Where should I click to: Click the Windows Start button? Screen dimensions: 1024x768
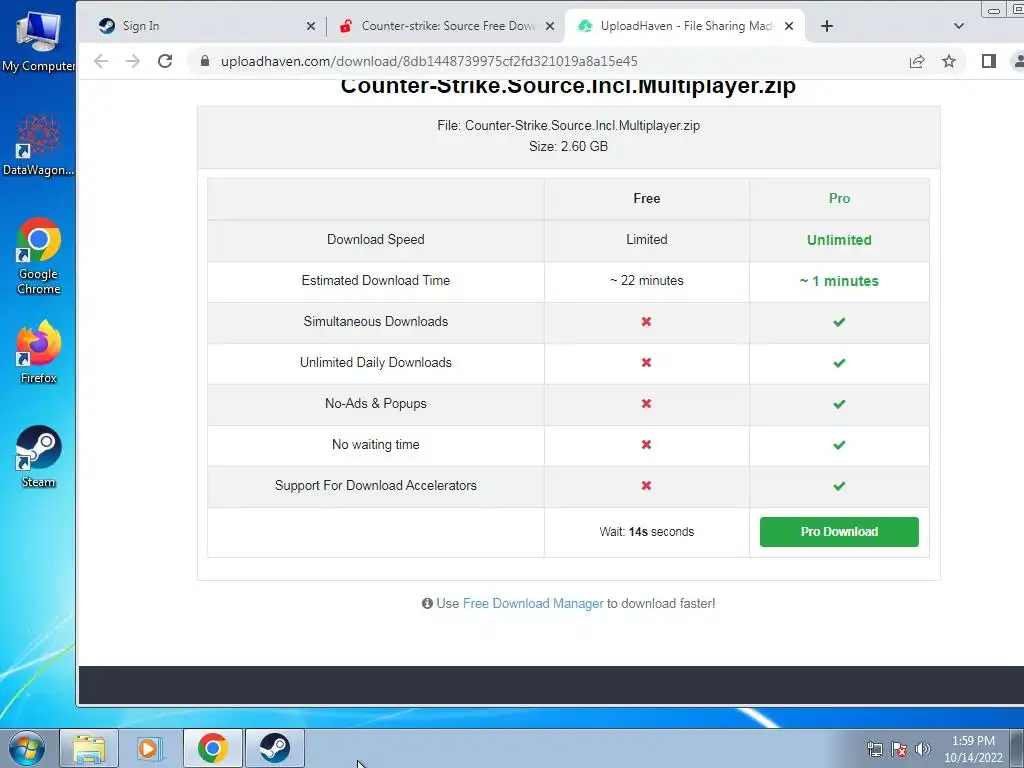pos(27,748)
